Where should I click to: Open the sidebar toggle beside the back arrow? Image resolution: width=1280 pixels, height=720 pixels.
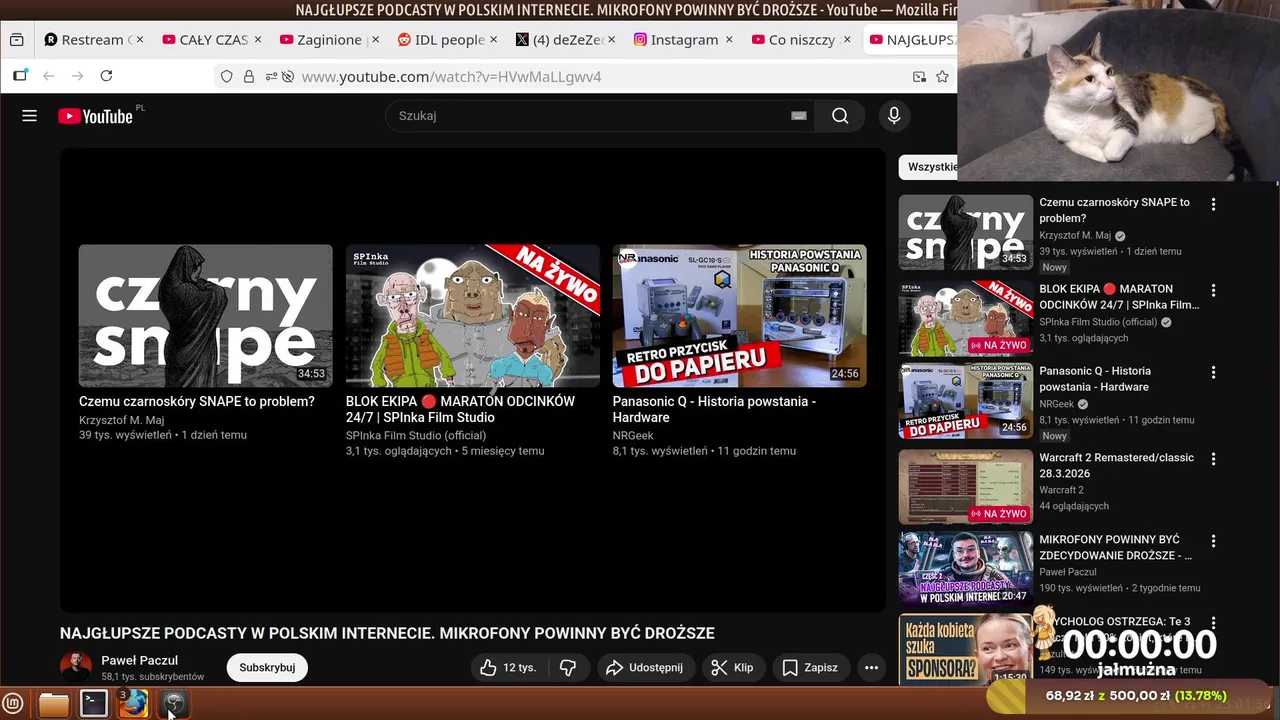point(20,76)
